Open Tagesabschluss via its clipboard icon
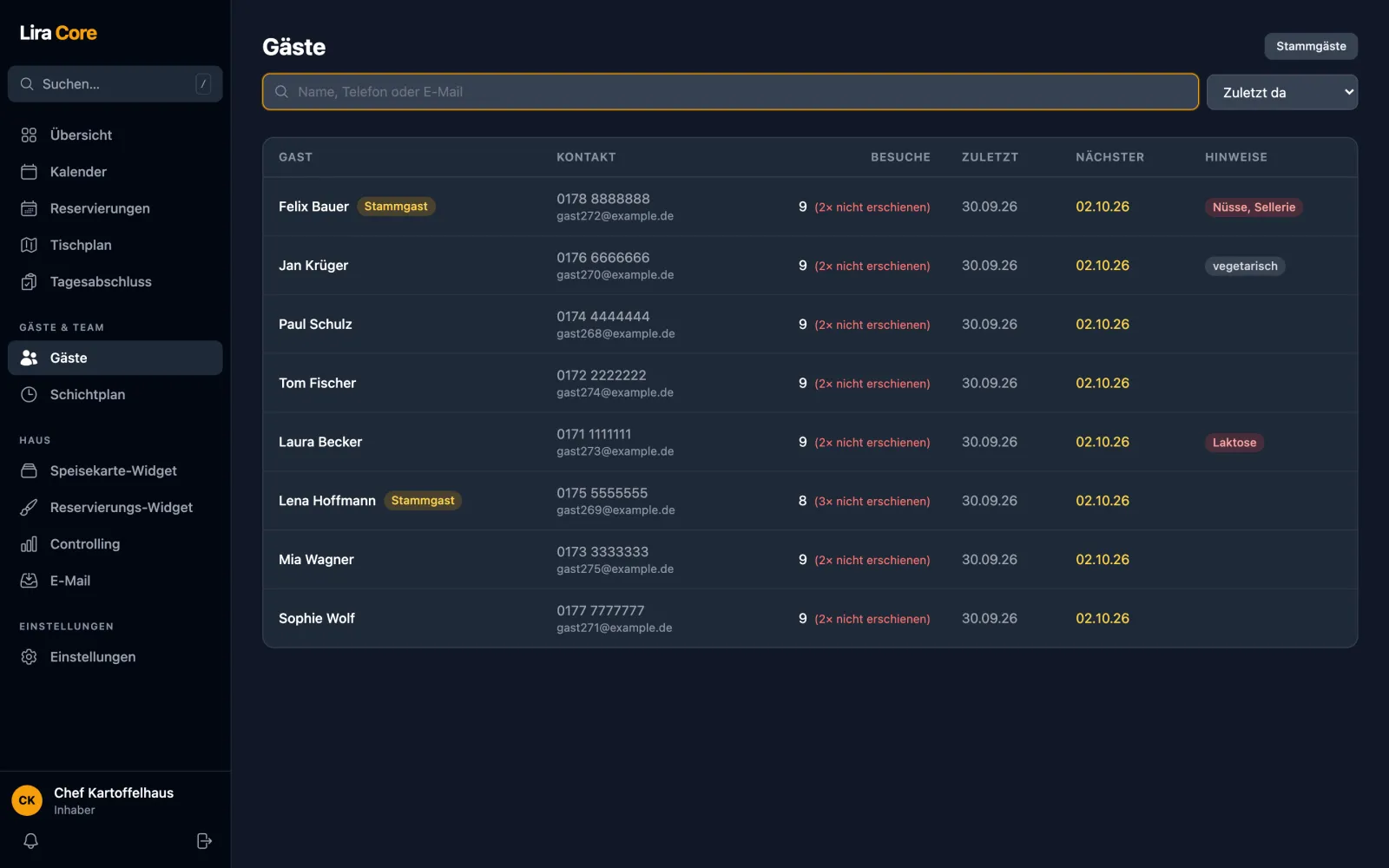 (29, 281)
